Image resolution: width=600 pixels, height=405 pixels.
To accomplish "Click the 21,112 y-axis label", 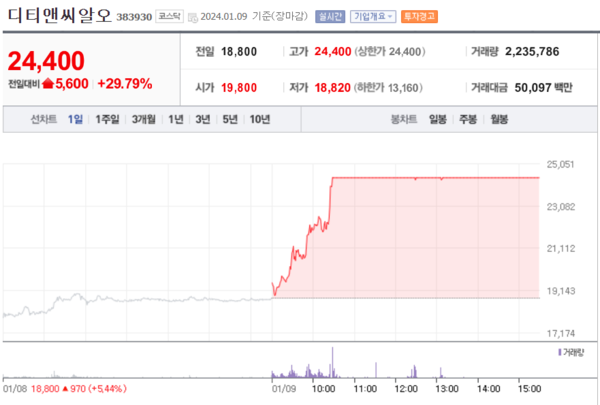I will point(561,249).
